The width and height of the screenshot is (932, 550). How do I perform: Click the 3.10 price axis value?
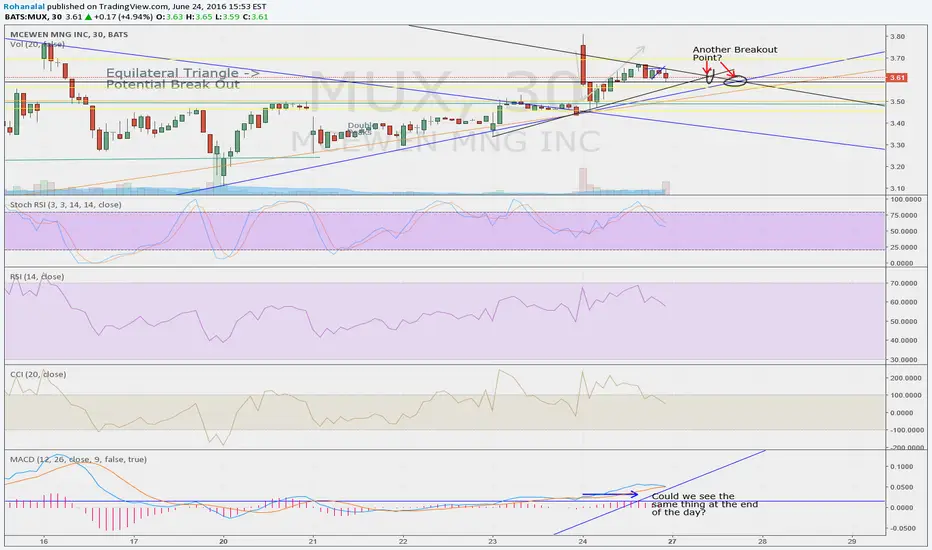pyautogui.click(x=897, y=188)
